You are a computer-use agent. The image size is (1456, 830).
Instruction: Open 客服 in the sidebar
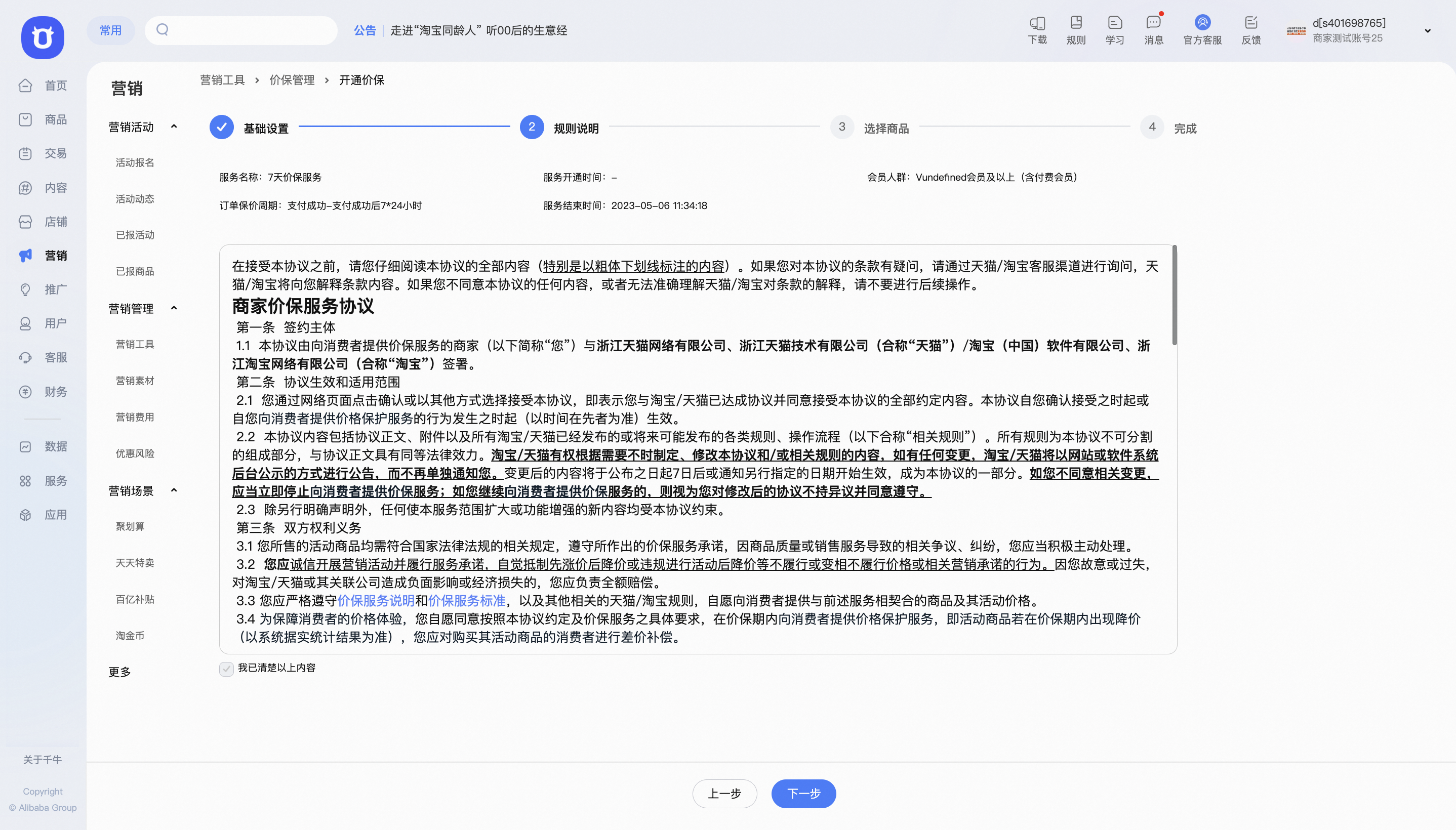pyautogui.click(x=44, y=357)
